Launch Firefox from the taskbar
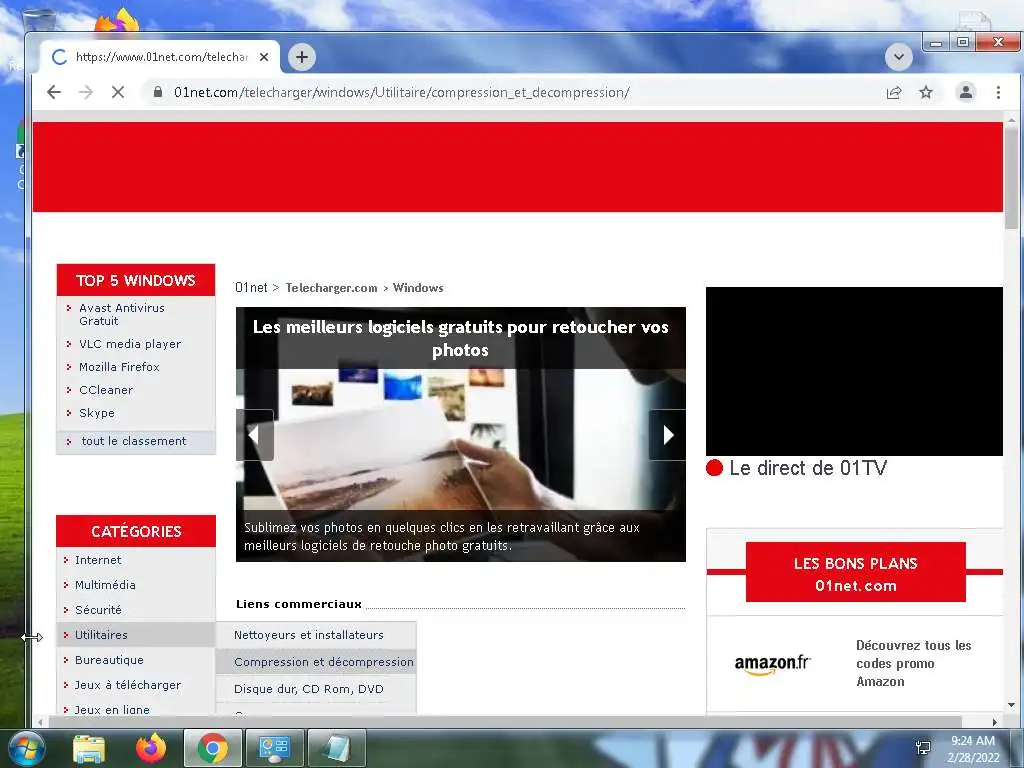The image size is (1024, 768). tap(151, 748)
